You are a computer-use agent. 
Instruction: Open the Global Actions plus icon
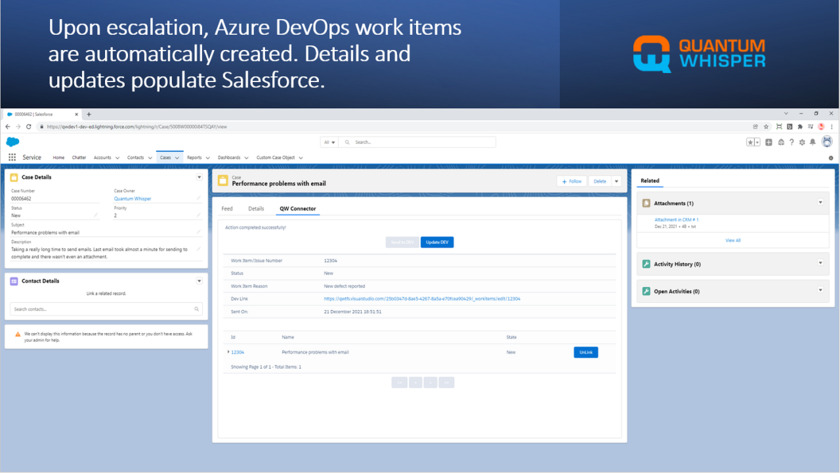pyautogui.click(x=769, y=142)
